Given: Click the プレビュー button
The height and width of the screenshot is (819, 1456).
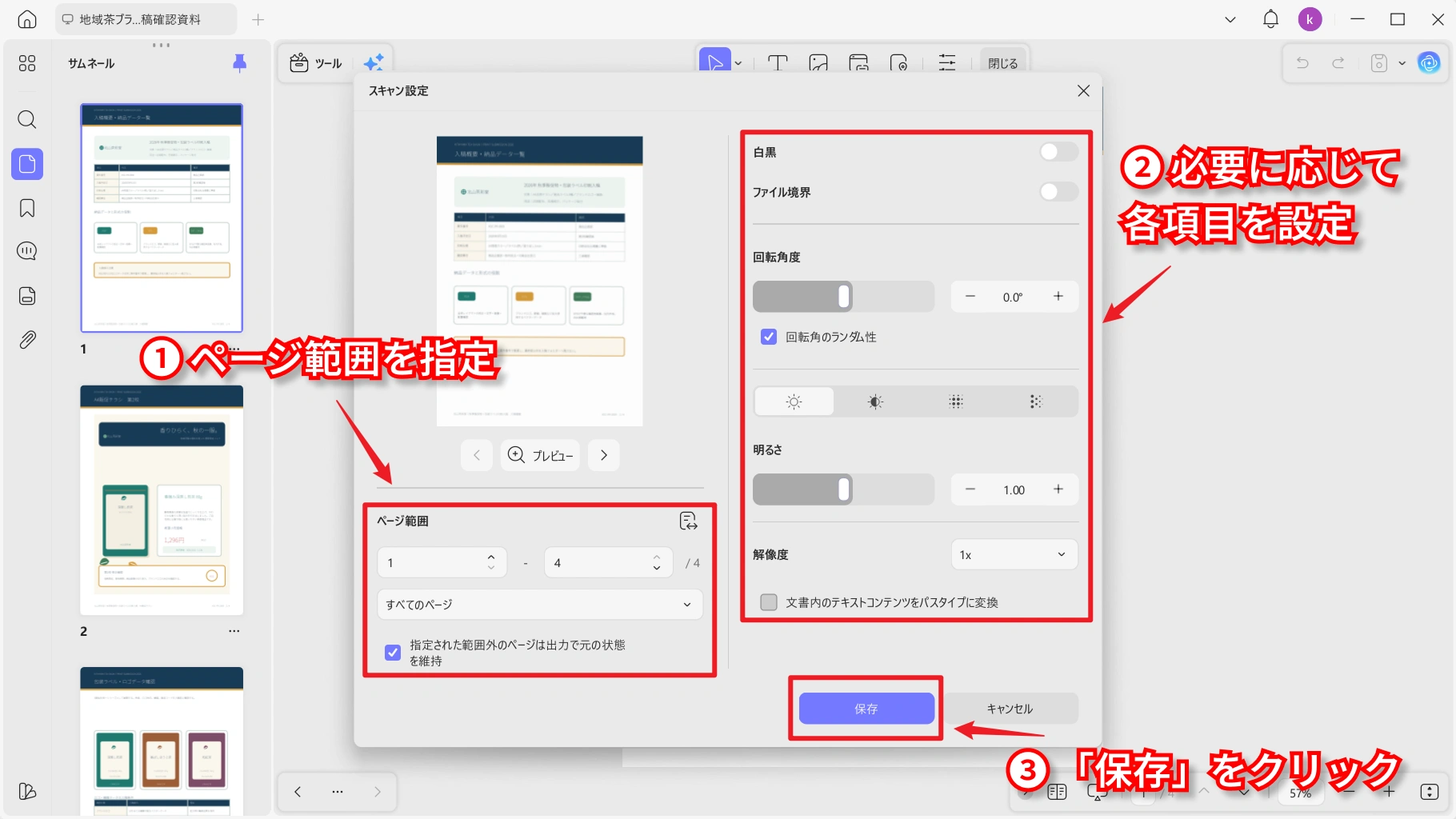Looking at the screenshot, I should pos(541,455).
